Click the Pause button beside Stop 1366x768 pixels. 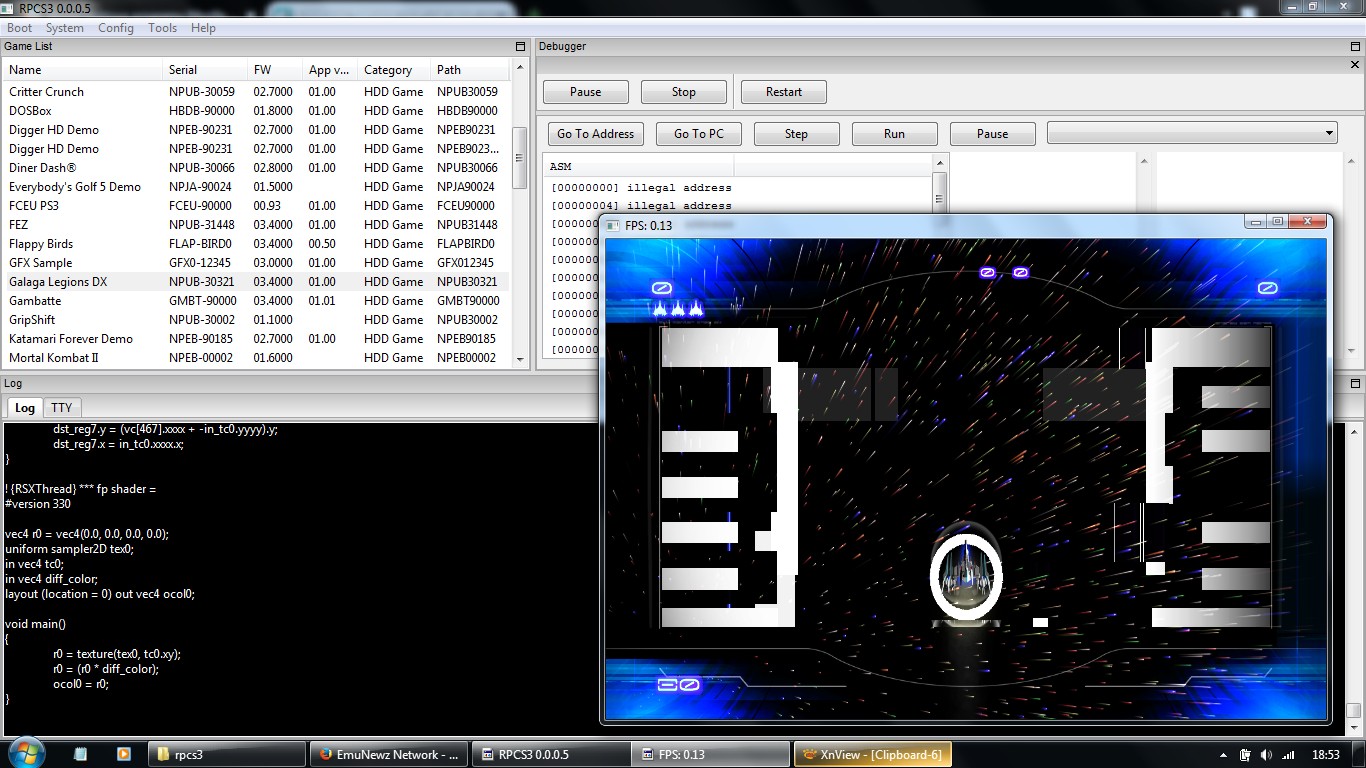click(x=586, y=92)
